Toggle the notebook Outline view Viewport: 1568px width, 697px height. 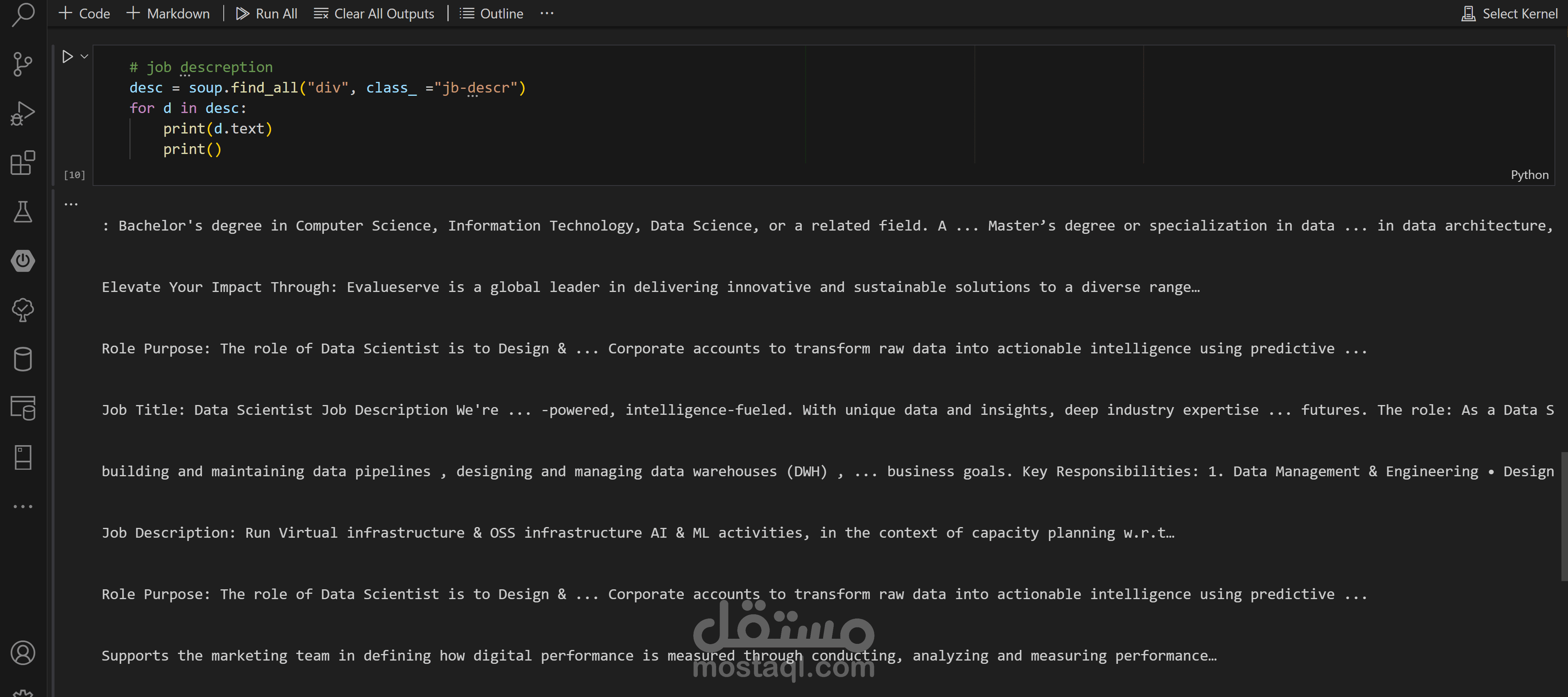(x=491, y=14)
